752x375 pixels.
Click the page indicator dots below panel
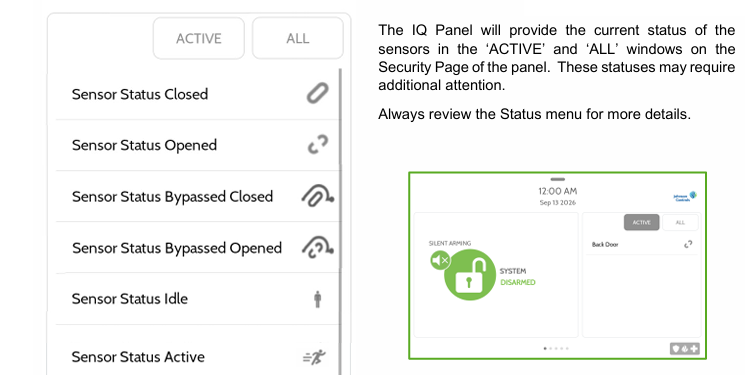point(556,349)
